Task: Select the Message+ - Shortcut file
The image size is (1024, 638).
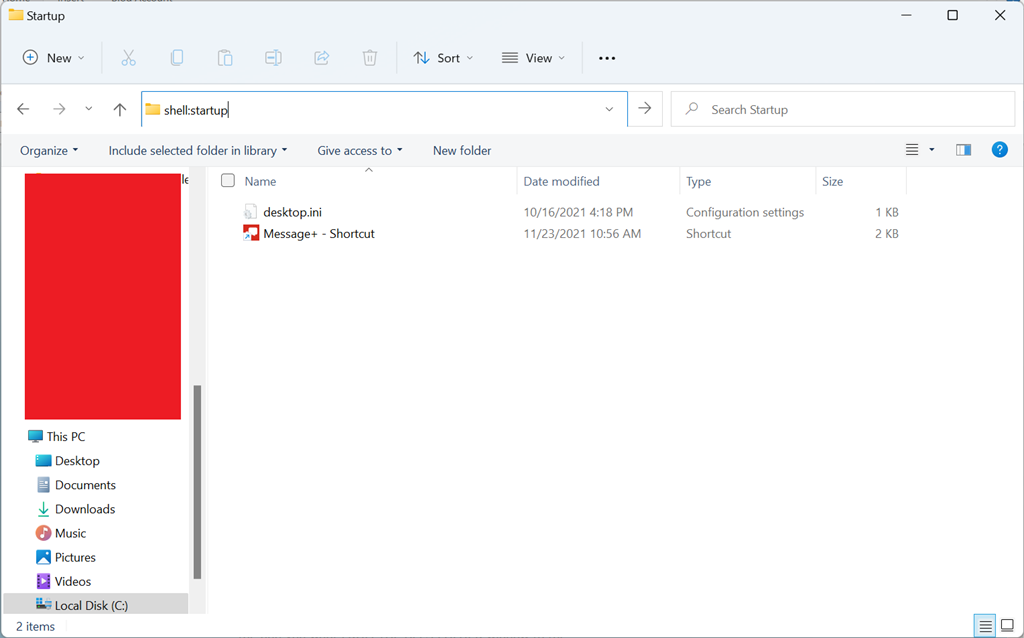Action: [318, 234]
